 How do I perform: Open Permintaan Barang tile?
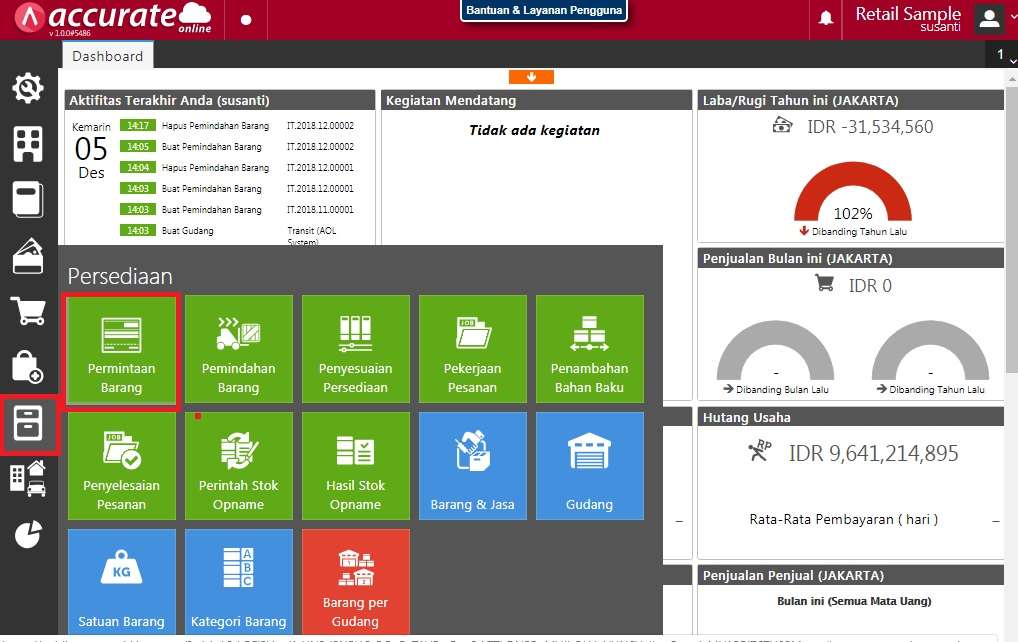(121, 349)
